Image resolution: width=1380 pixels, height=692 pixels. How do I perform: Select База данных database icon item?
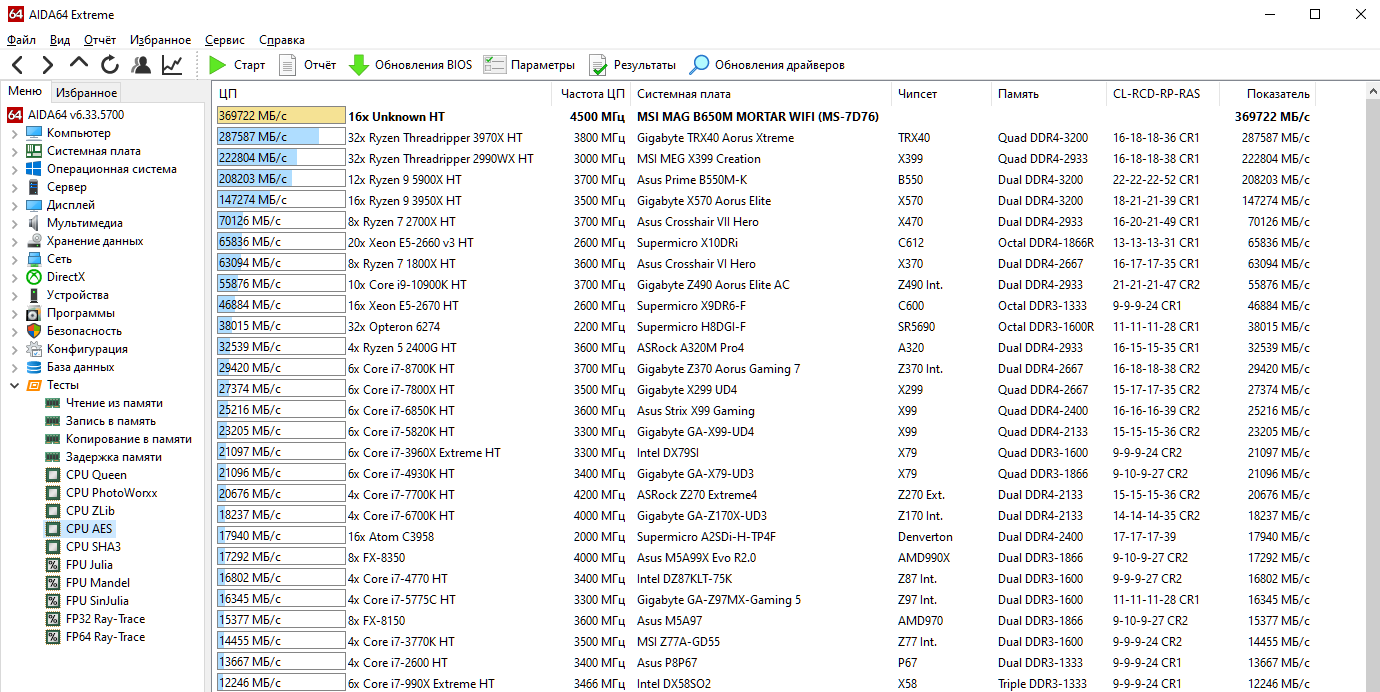click(35, 367)
